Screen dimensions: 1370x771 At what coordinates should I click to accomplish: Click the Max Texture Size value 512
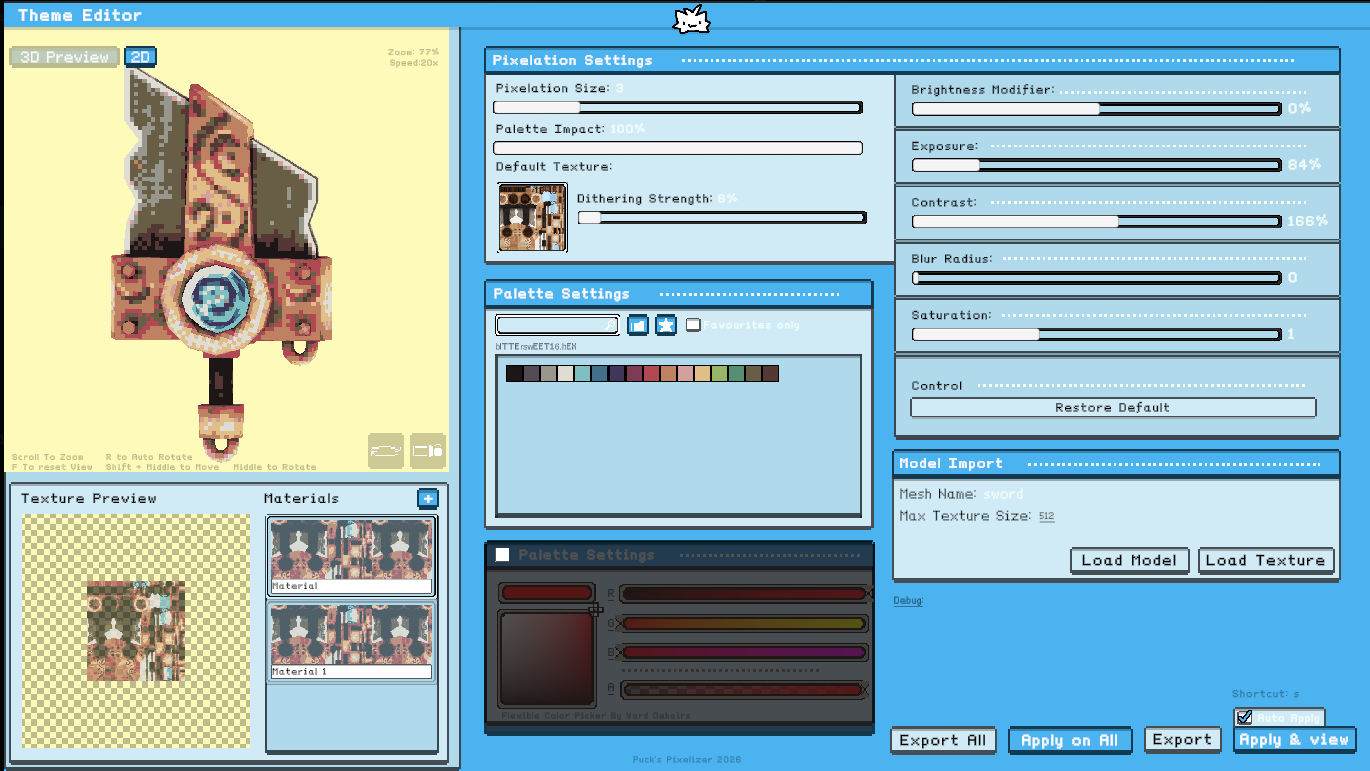(x=1046, y=516)
